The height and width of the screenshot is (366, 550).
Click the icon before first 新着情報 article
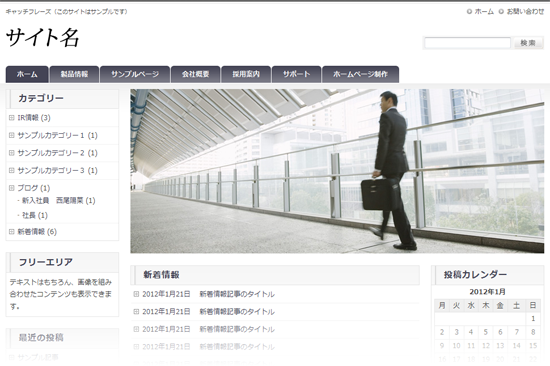[x=136, y=294]
